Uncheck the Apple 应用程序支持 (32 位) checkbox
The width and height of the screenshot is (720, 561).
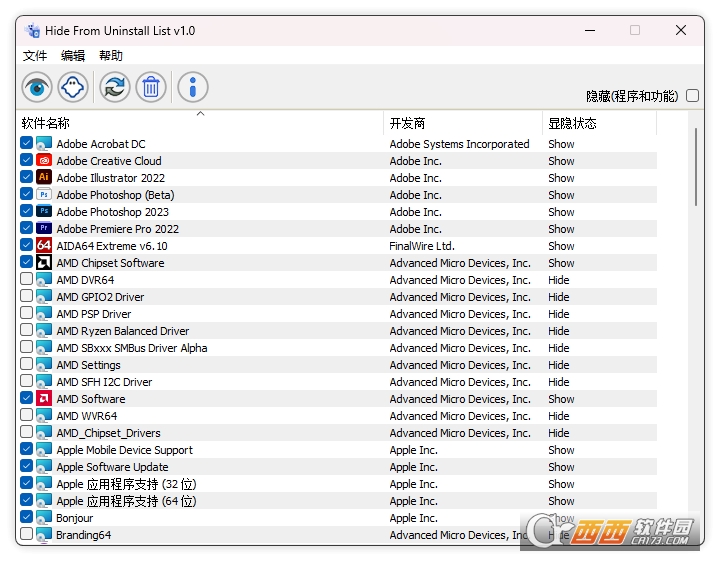[x=27, y=482]
